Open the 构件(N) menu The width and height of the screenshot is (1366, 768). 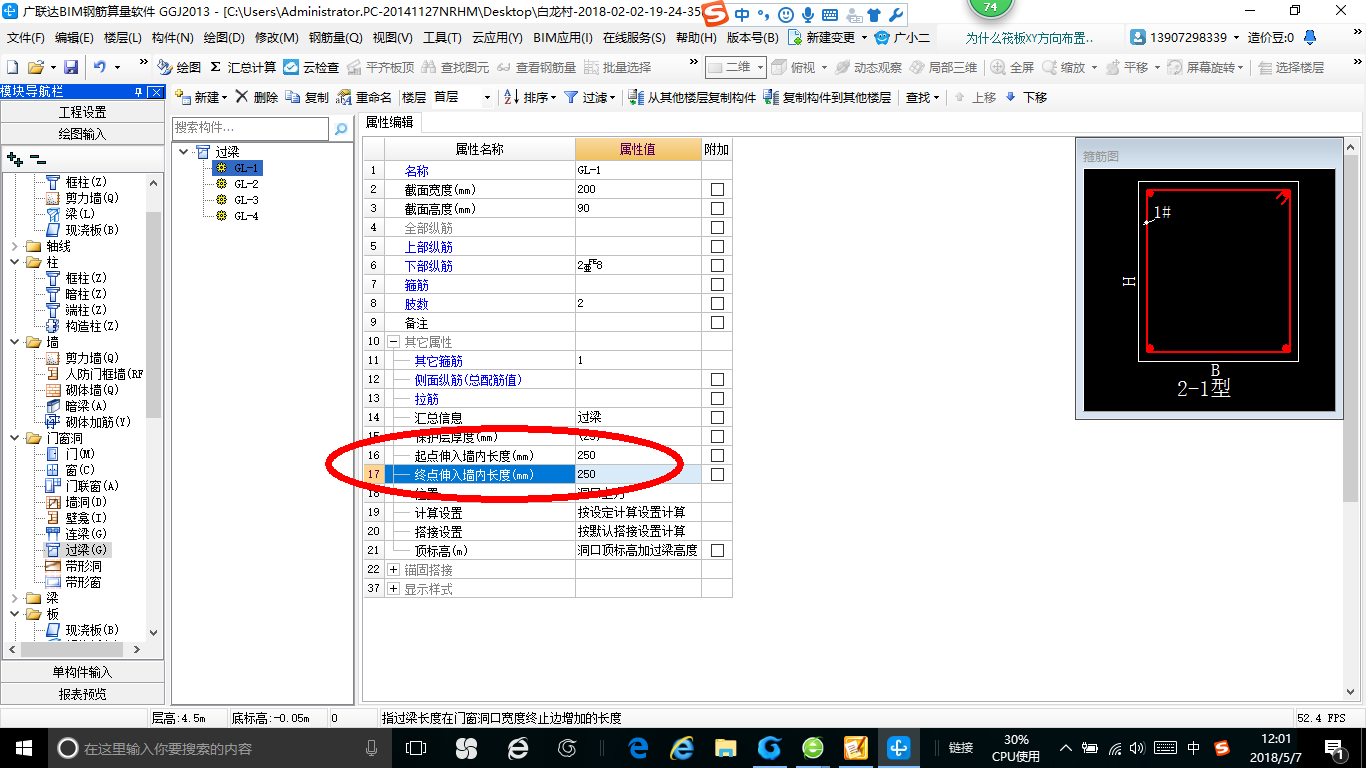point(173,38)
